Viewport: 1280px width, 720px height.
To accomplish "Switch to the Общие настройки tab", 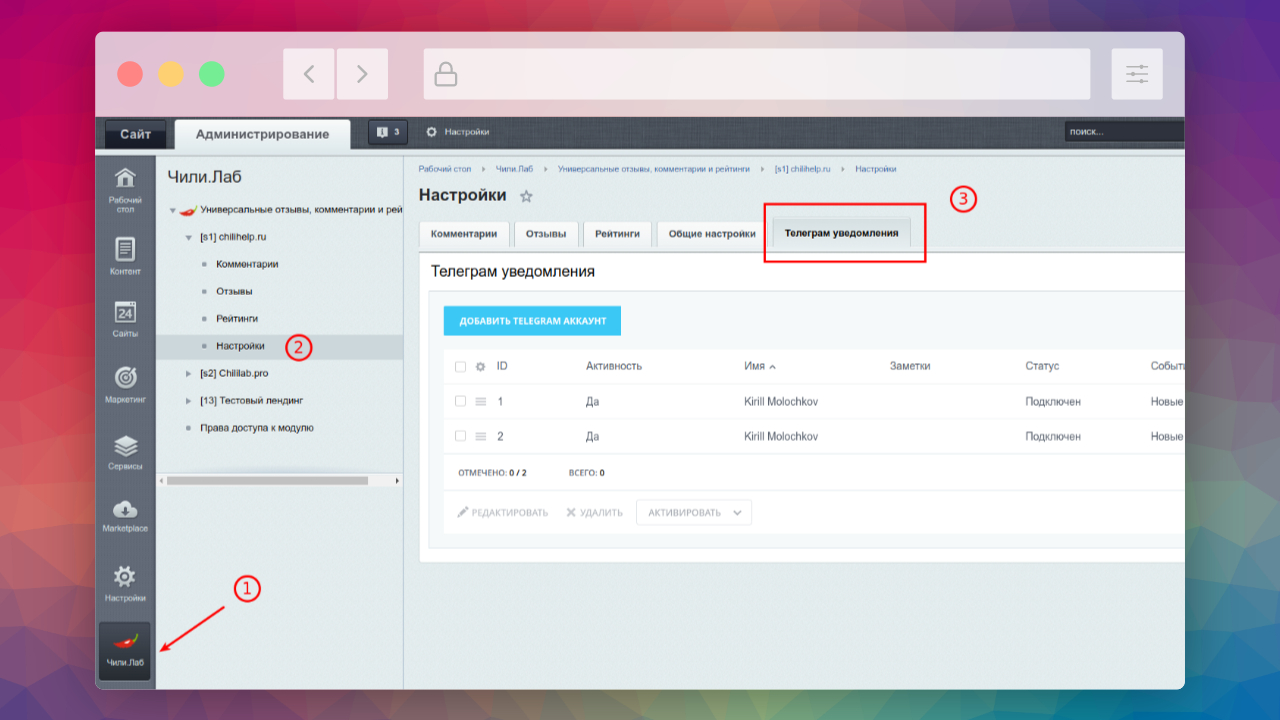I will click(x=712, y=234).
